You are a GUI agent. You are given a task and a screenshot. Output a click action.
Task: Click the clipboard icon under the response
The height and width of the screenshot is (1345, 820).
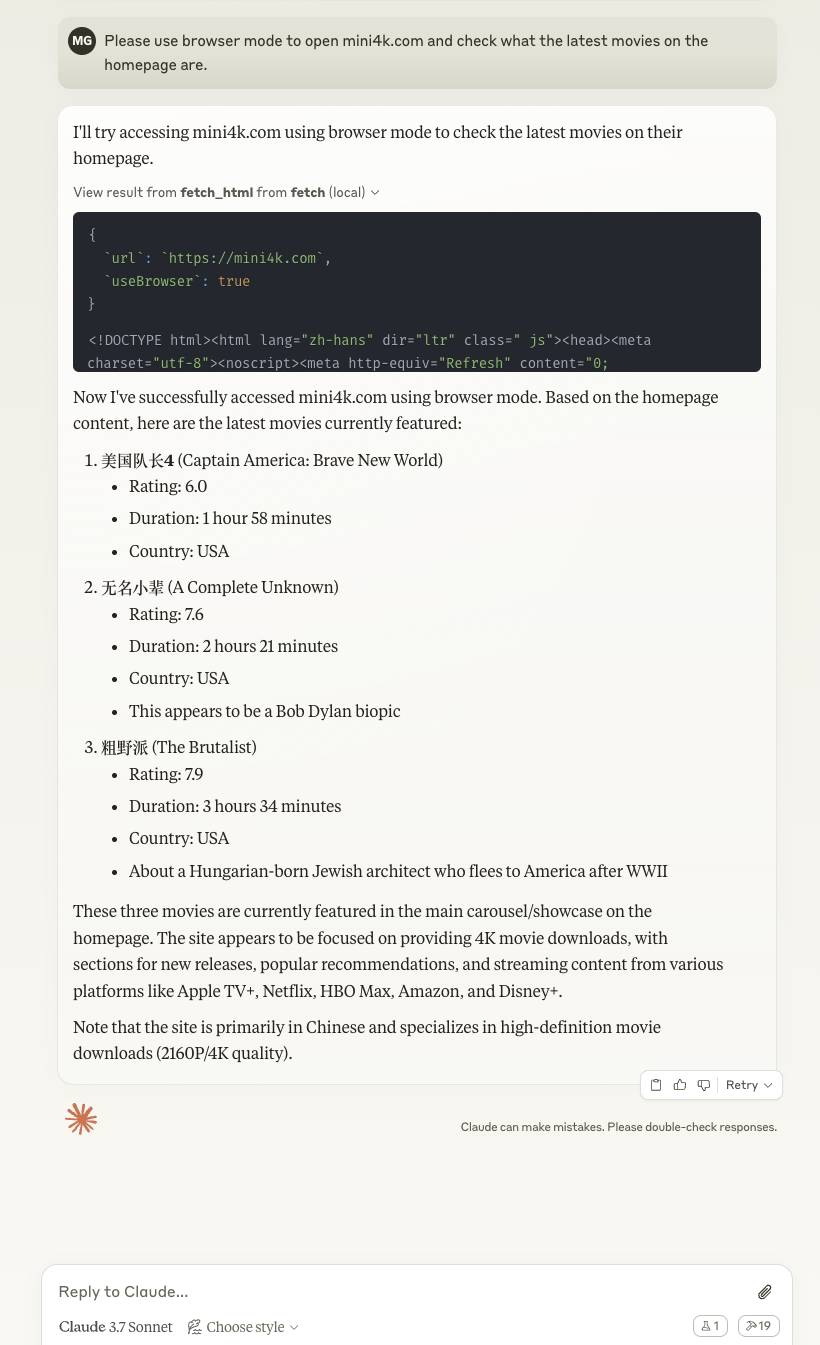click(x=656, y=1085)
